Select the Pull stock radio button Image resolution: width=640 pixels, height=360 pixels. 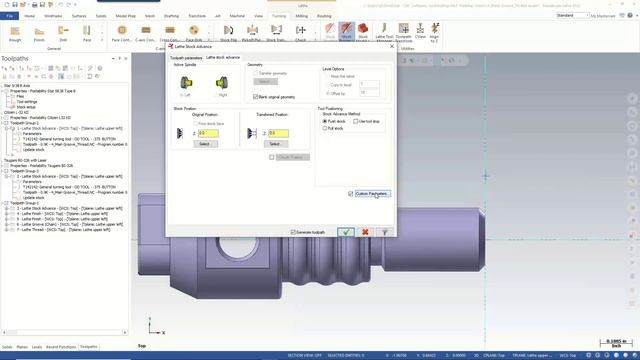coord(325,128)
